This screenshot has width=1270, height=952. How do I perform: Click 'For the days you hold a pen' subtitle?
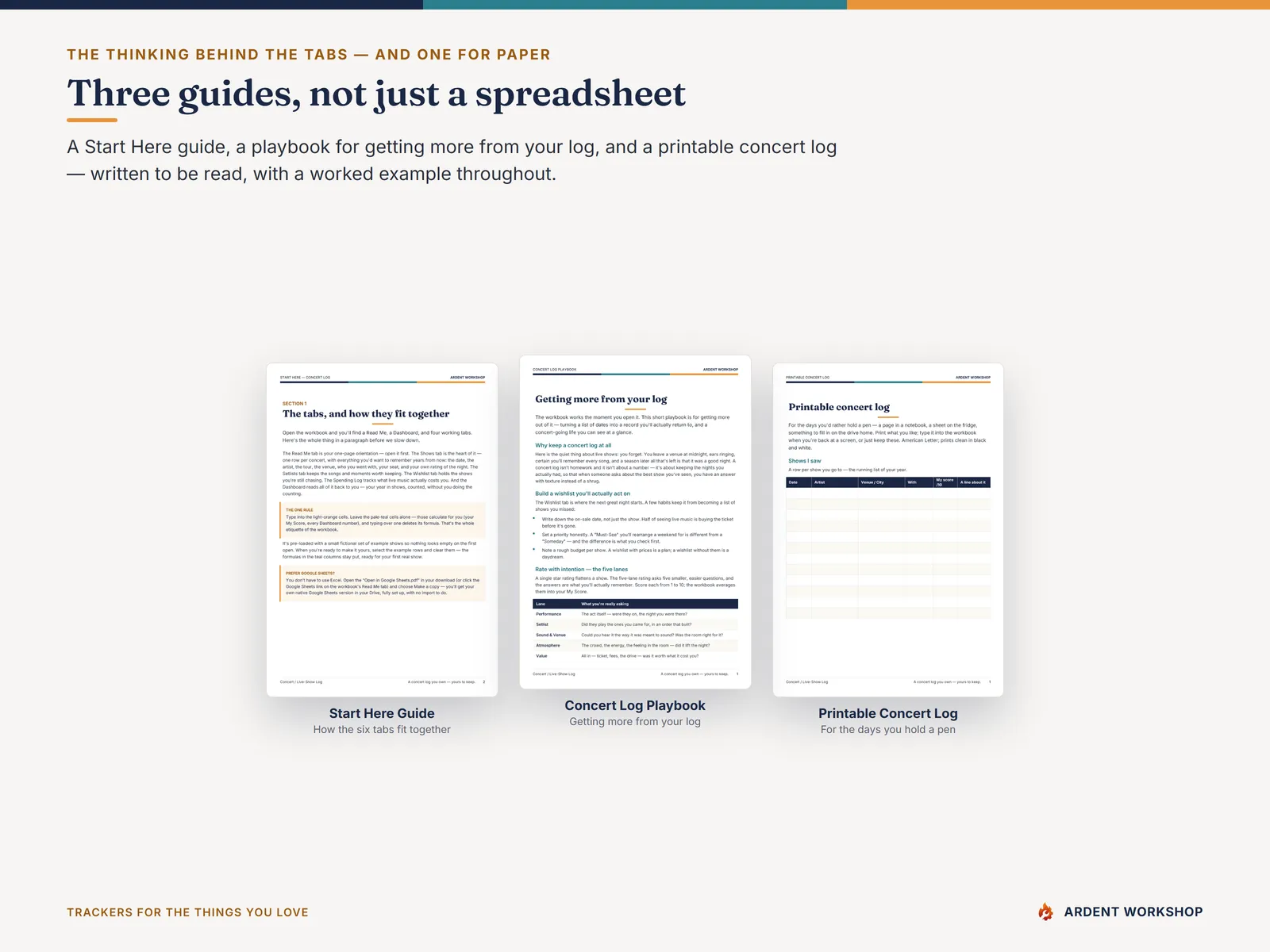click(x=888, y=730)
